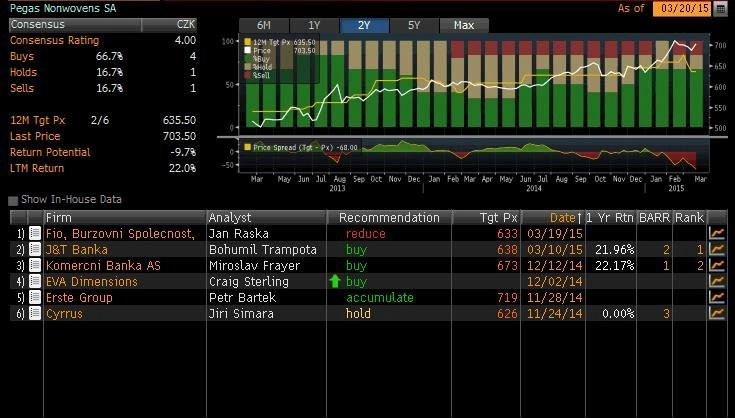Open the Komercni Banka AS firm link
Image resolution: width=735 pixels, height=418 pixels.
pyautogui.click(x=103, y=265)
